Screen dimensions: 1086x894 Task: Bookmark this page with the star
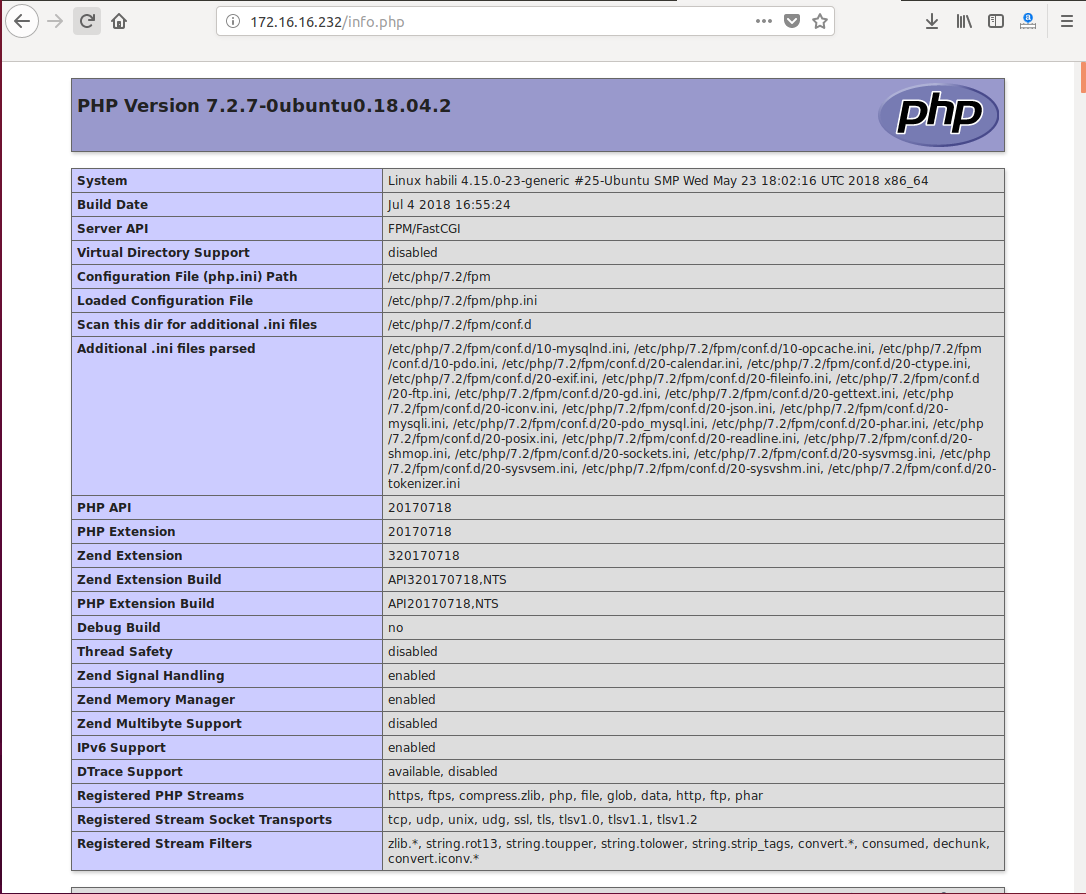pyautogui.click(x=820, y=21)
